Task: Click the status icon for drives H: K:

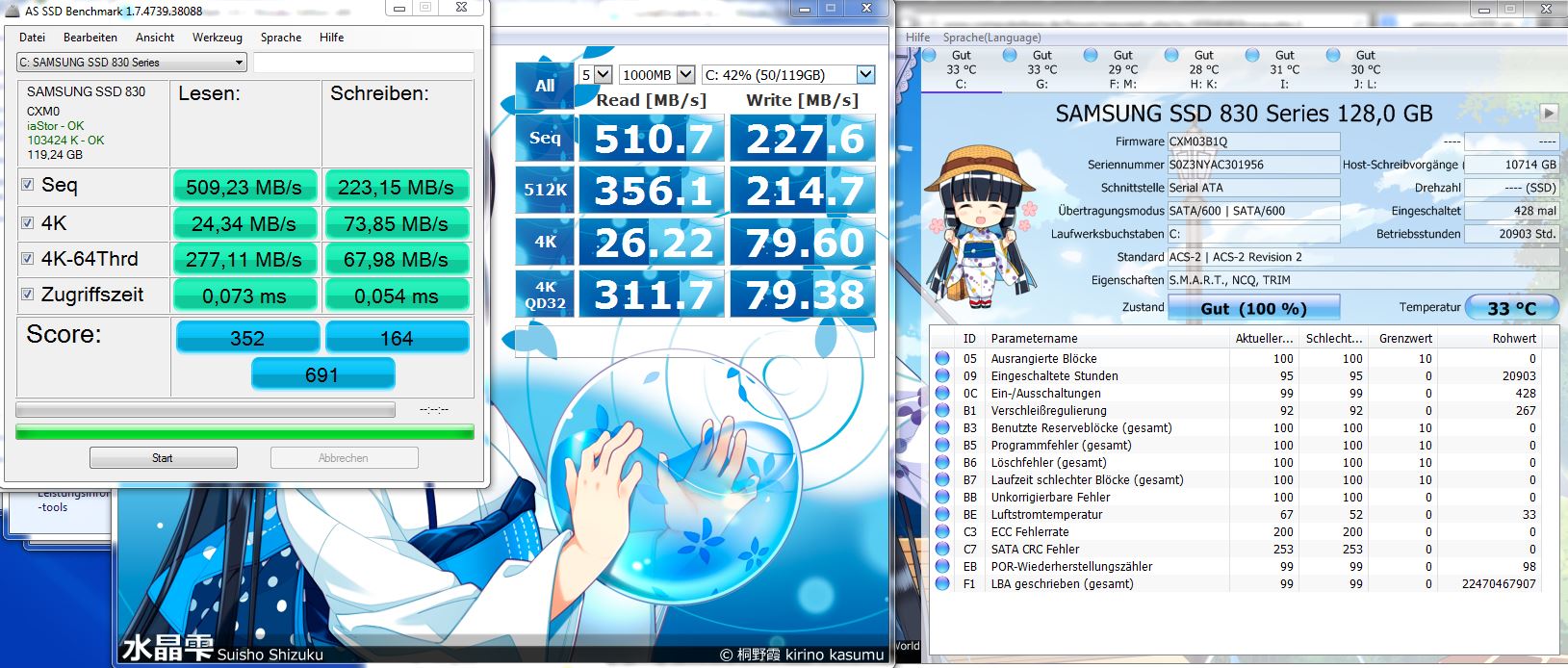Action: [x=1171, y=55]
